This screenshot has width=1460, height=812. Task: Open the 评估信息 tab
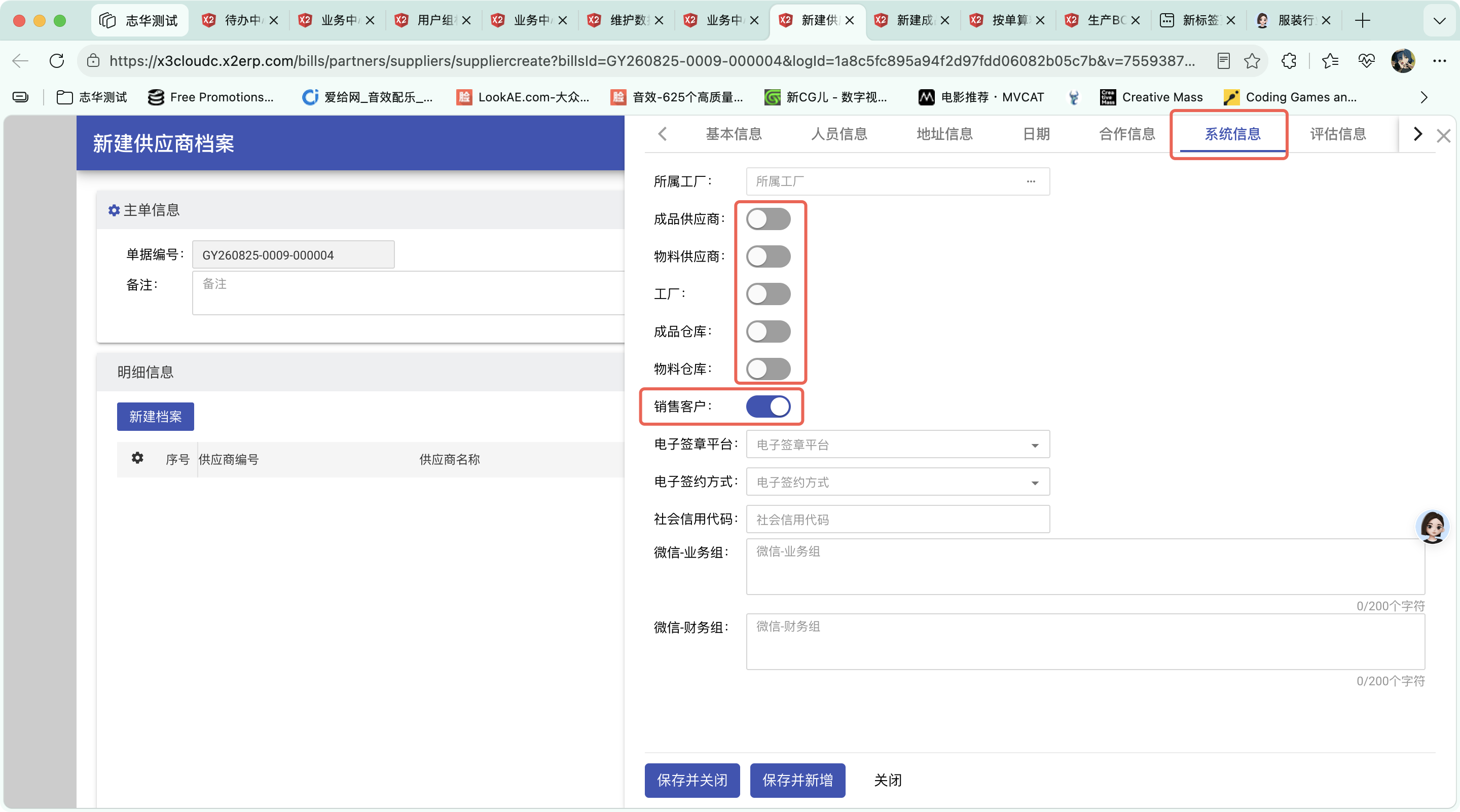[x=1338, y=134]
